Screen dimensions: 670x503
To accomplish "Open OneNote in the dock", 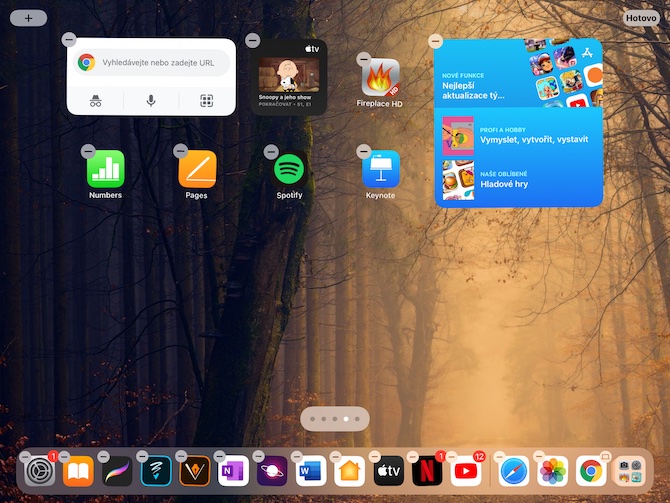I will (x=233, y=471).
